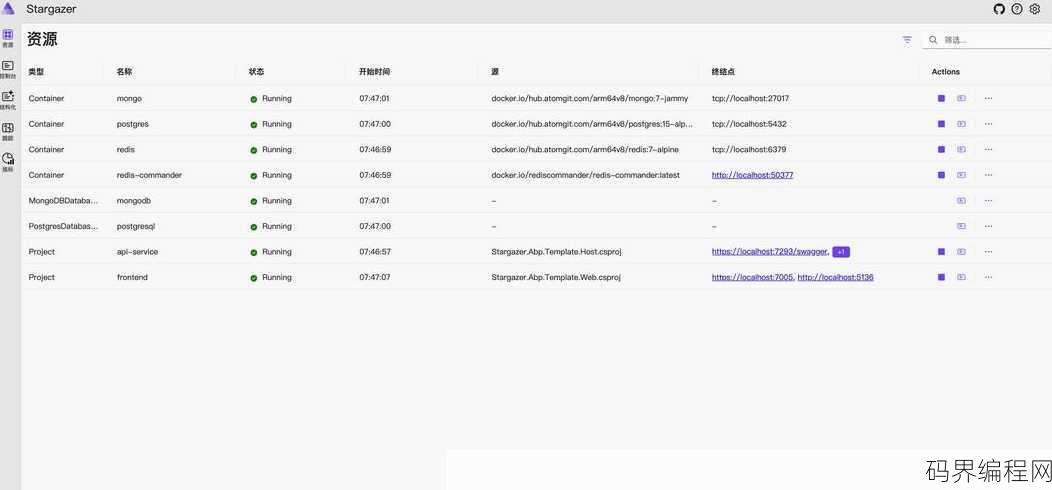Screen dimensions: 1052x490
Task: Select the frontend name cell
Action: click(132, 277)
